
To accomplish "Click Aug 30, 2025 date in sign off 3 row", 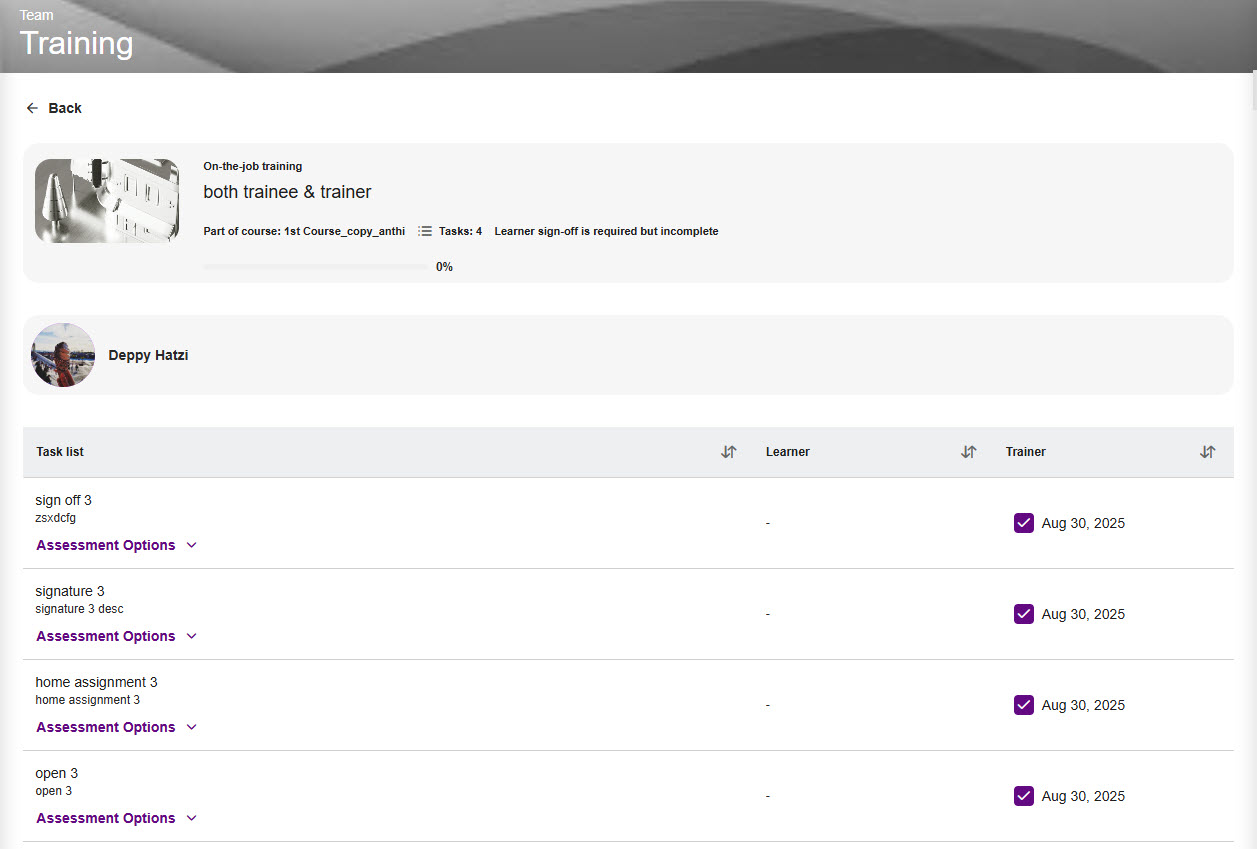I will point(1083,523).
